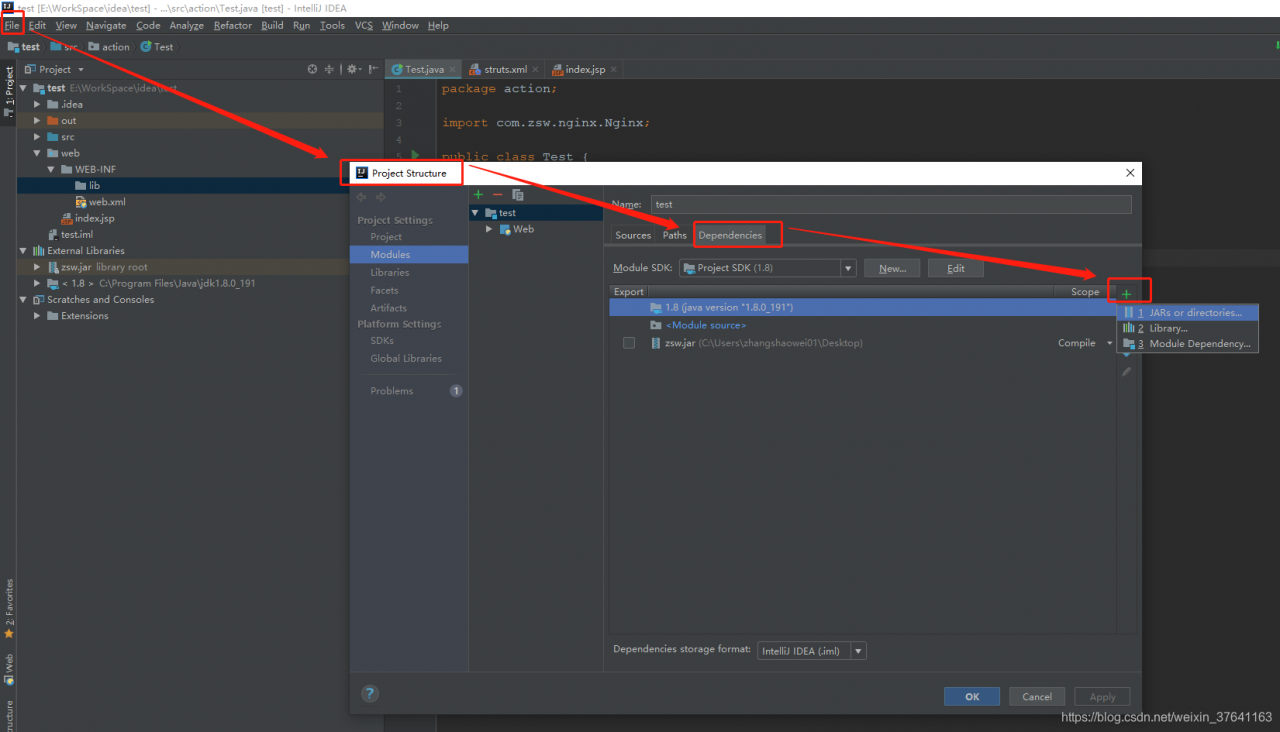The image size is (1280, 732).
Task: Open Project panel gear settings
Action: click(x=353, y=69)
